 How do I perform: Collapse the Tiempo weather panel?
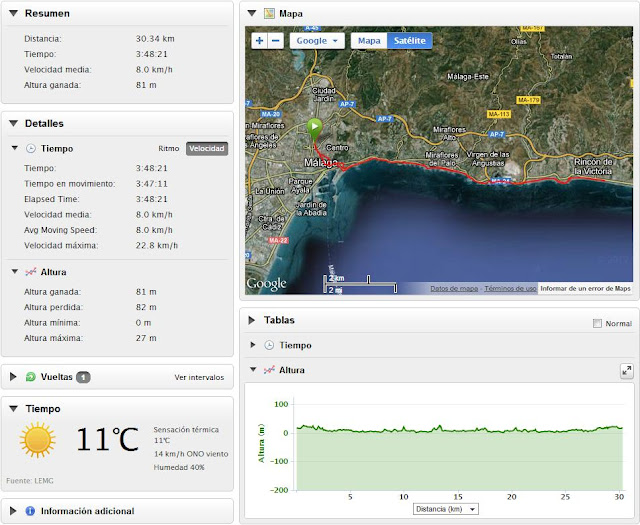pos(13,409)
